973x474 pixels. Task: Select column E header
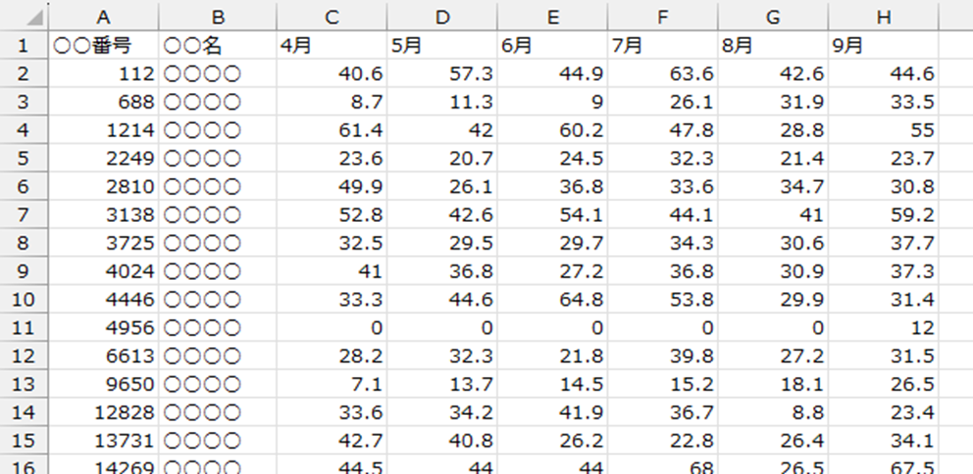pos(552,17)
